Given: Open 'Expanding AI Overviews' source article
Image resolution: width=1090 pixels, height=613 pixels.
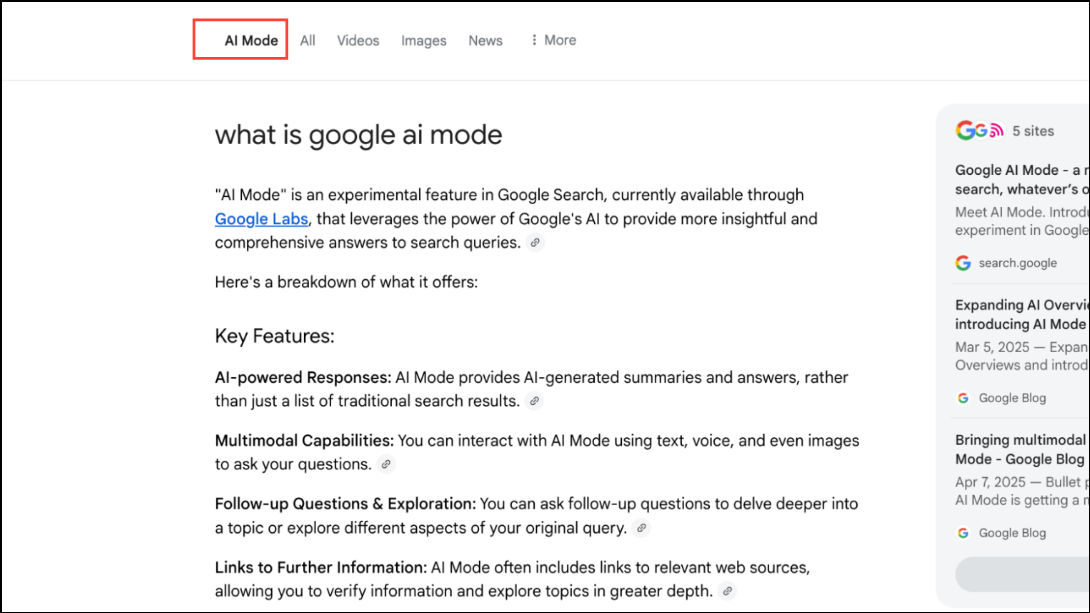Looking at the screenshot, I should tap(1022, 351).
